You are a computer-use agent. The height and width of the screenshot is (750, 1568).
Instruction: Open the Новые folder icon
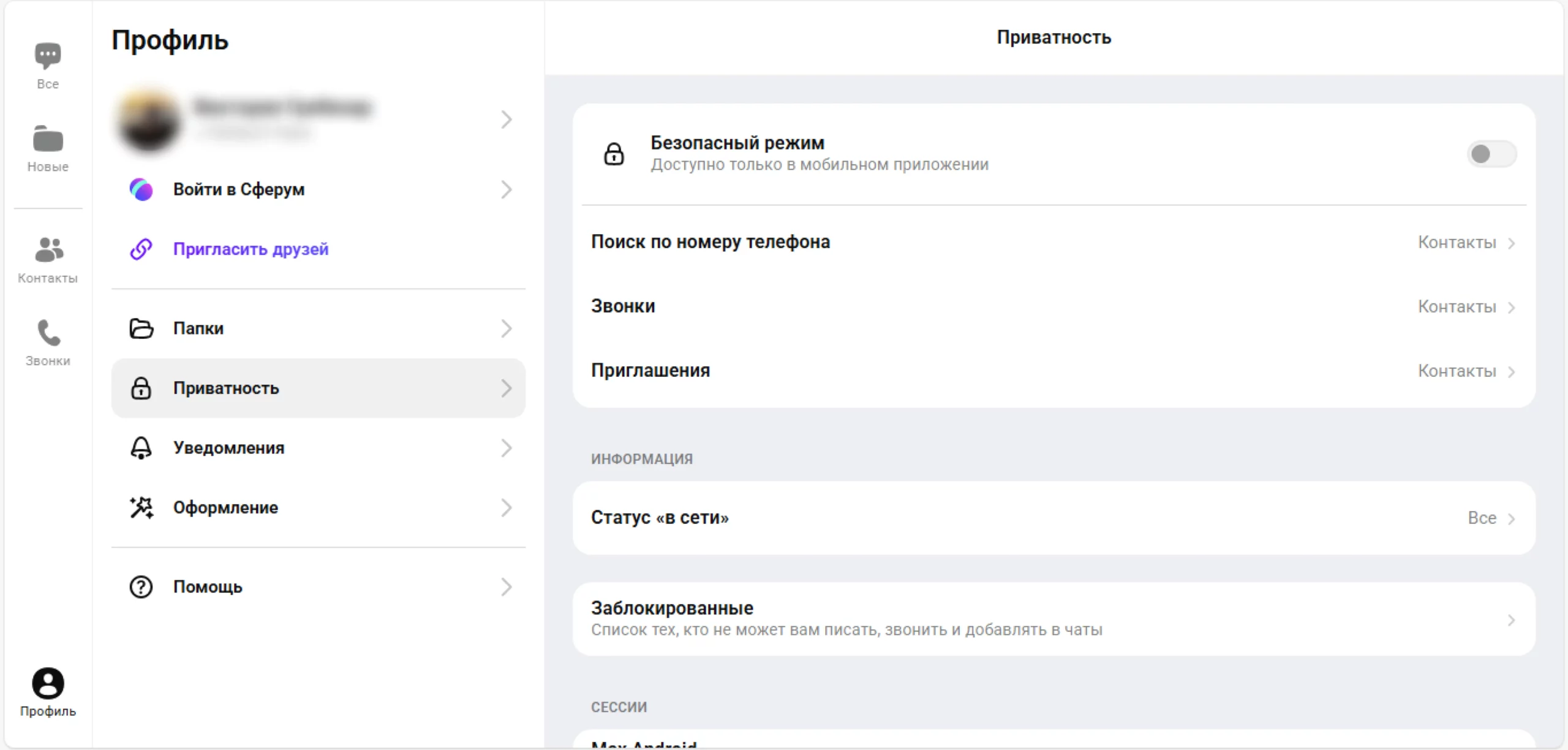[48, 140]
